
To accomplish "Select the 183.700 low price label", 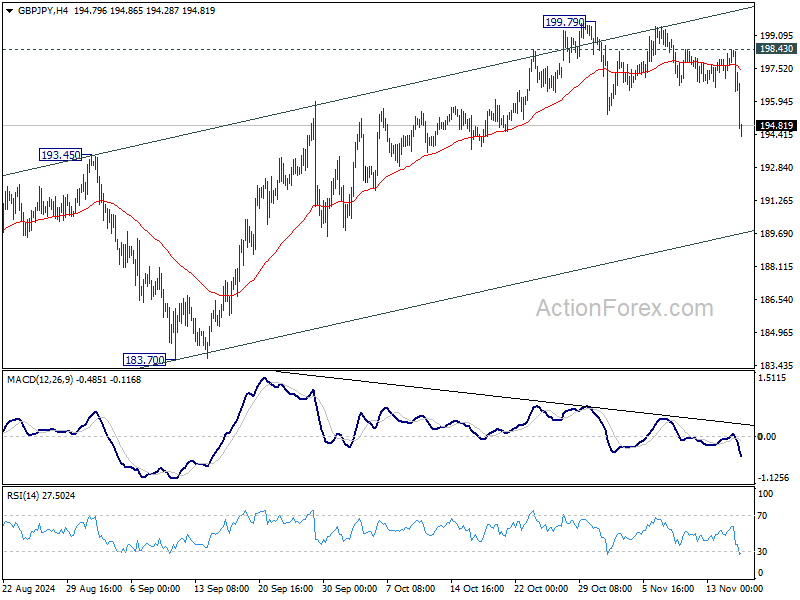I will click(x=145, y=360).
